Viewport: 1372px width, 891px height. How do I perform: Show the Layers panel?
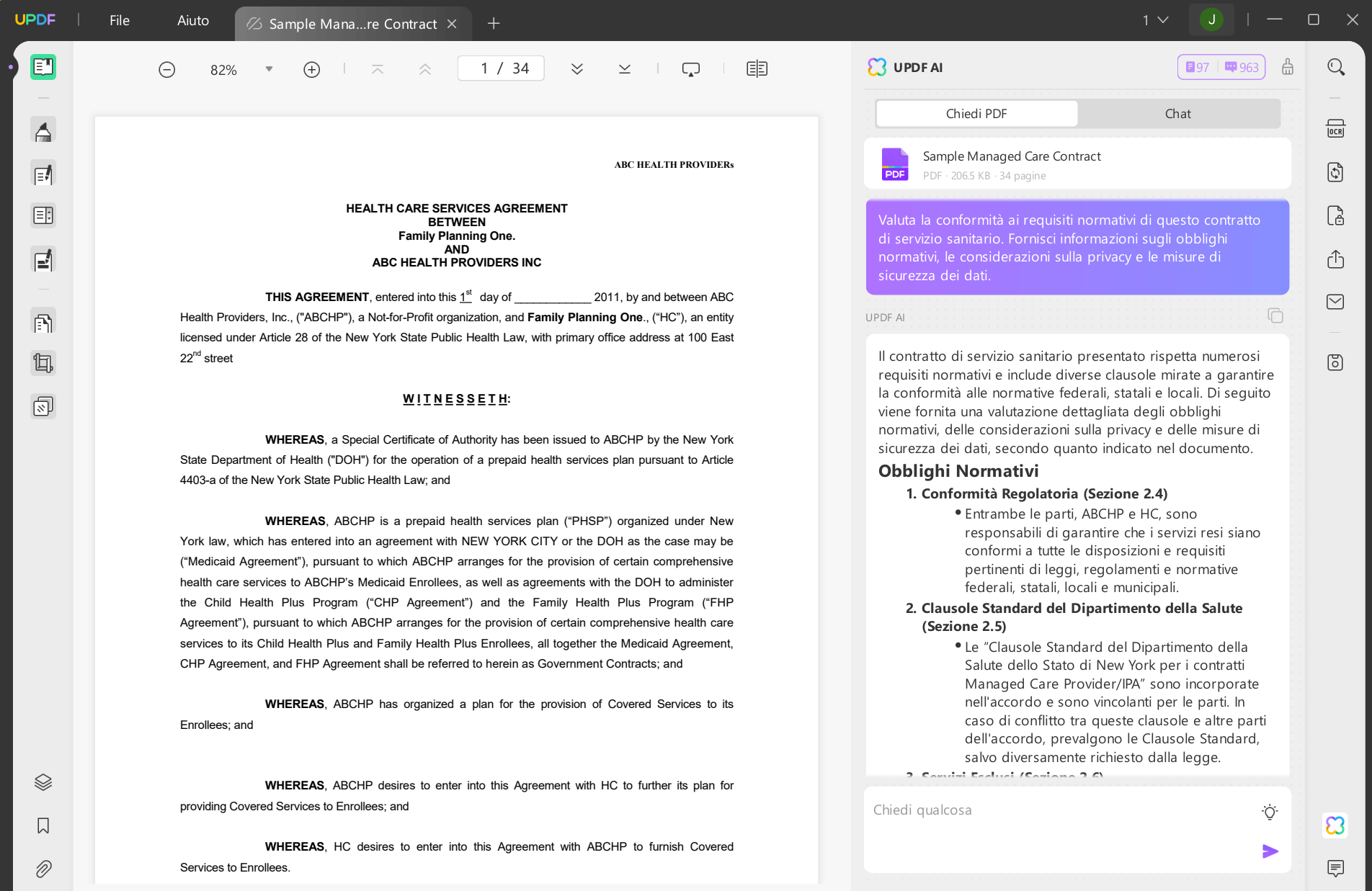pos(43,782)
